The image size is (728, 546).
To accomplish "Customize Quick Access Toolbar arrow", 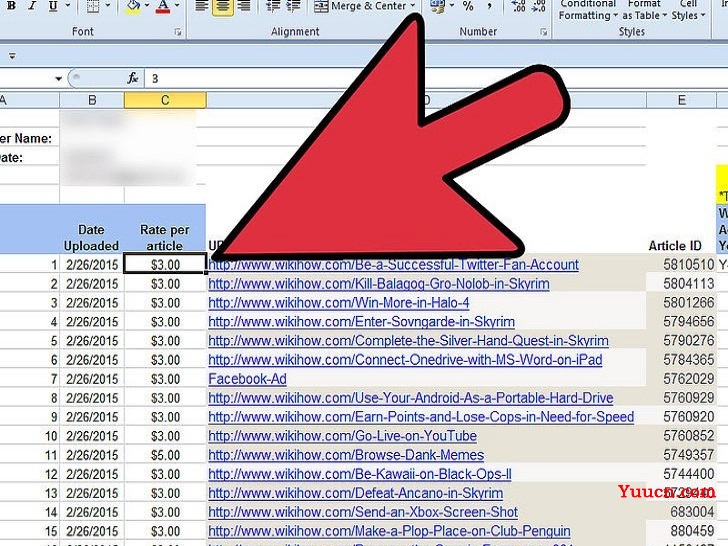I will 12,56.
